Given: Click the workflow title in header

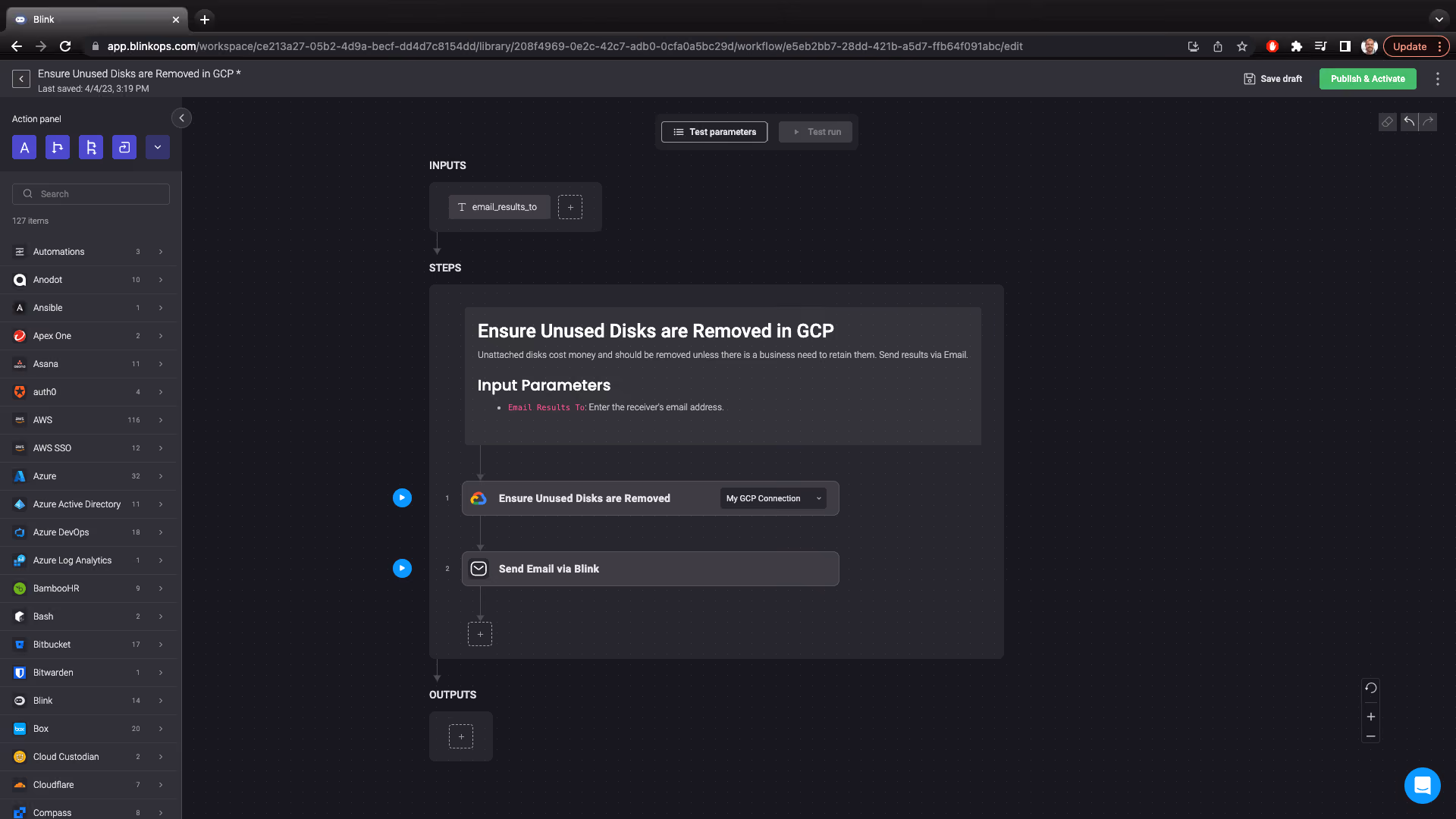Looking at the screenshot, I should pos(139,74).
